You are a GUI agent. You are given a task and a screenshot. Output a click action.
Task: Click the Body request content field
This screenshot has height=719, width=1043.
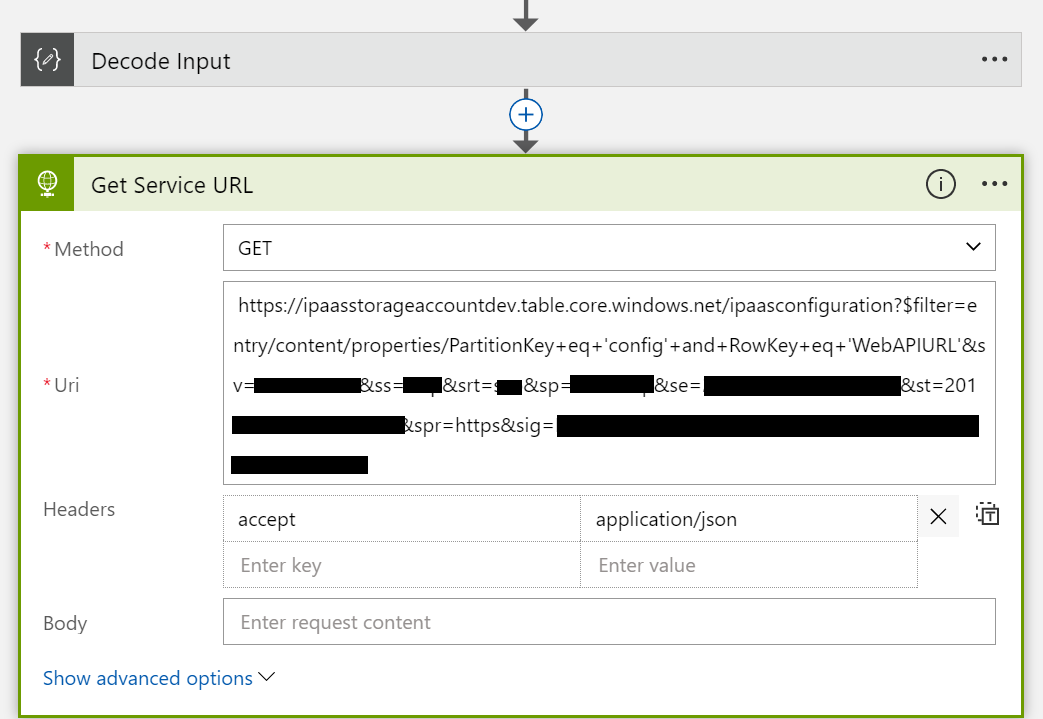tap(609, 622)
